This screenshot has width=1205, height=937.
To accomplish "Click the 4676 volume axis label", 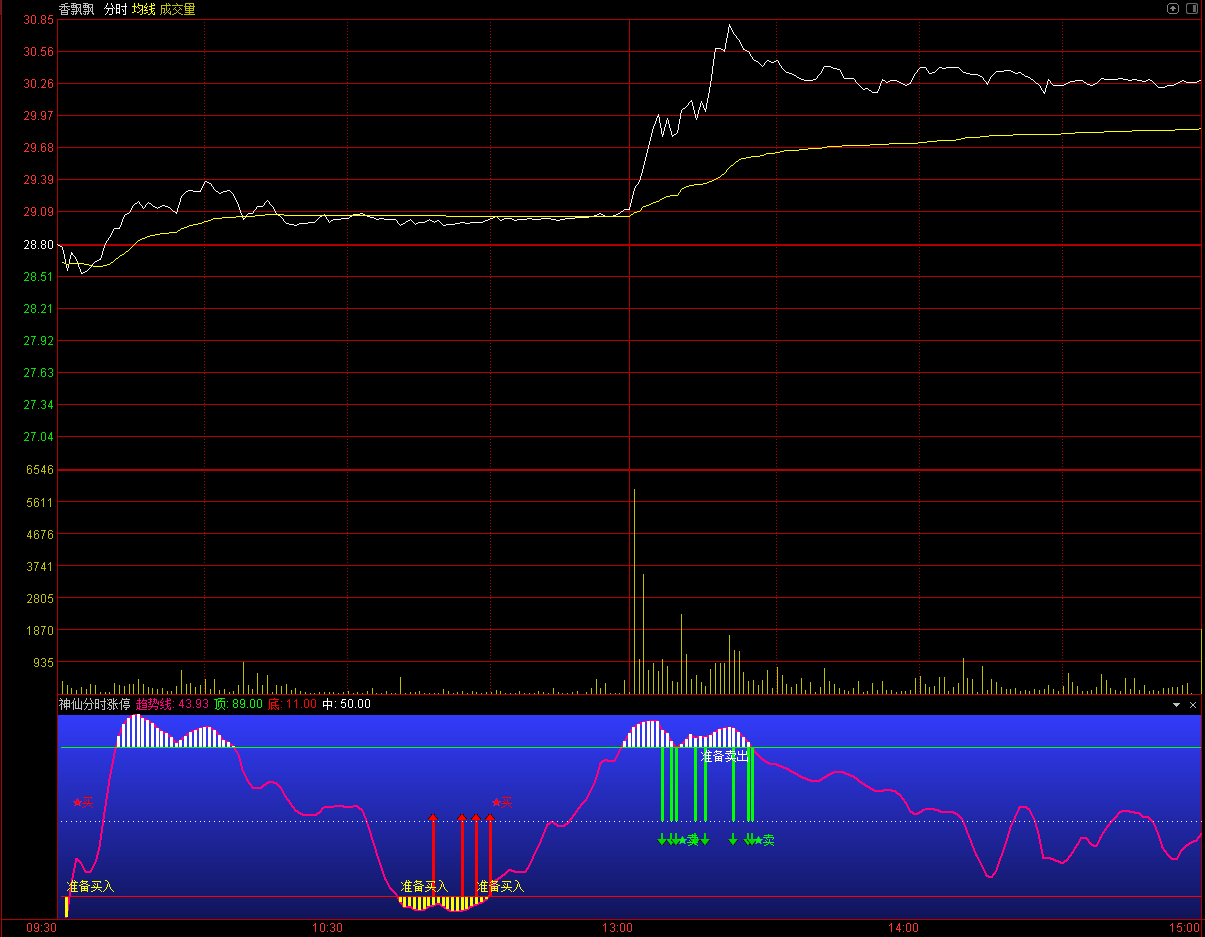I will pos(41,535).
